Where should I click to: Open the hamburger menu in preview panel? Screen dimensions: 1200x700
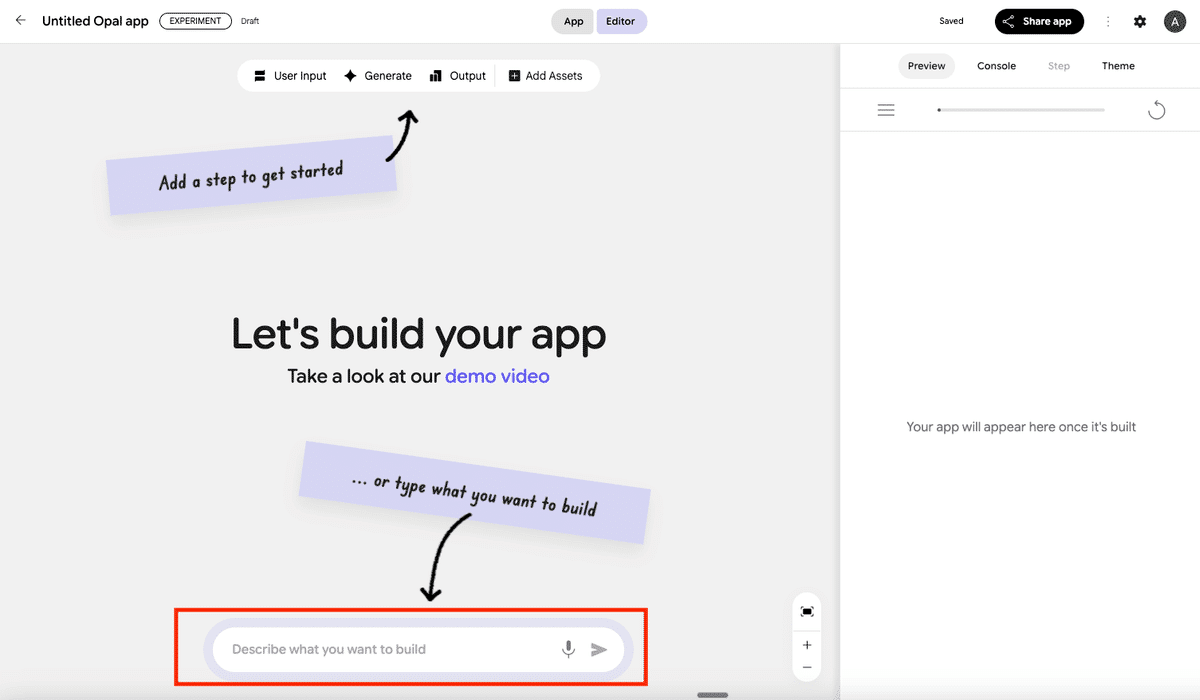886,110
